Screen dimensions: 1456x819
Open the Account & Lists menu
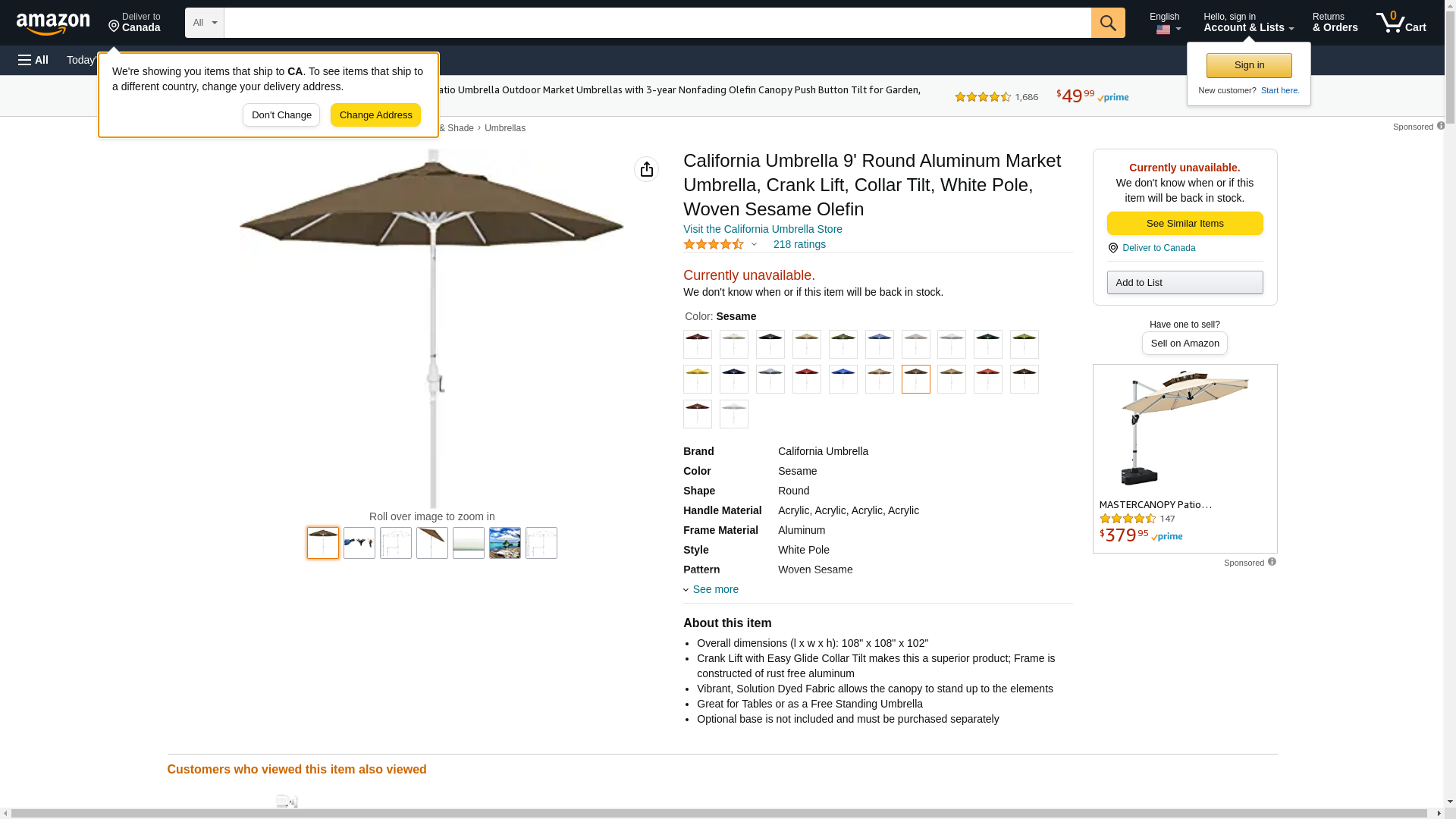pos(1248,23)
